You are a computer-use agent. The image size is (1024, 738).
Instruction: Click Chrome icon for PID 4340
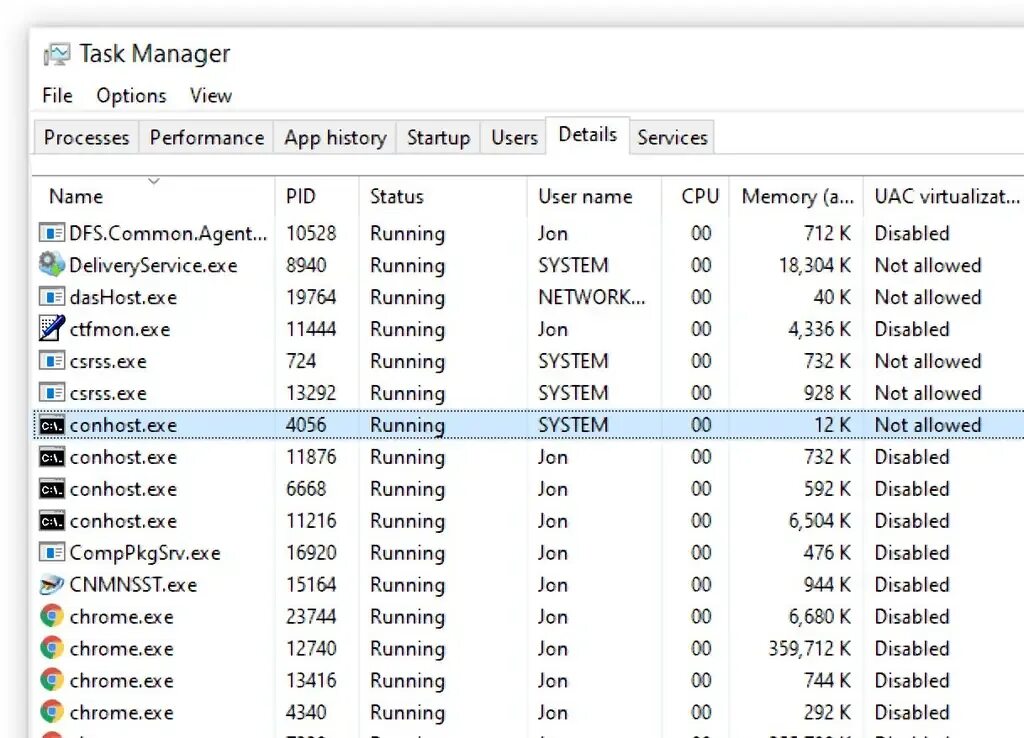(x=52, y=712)
